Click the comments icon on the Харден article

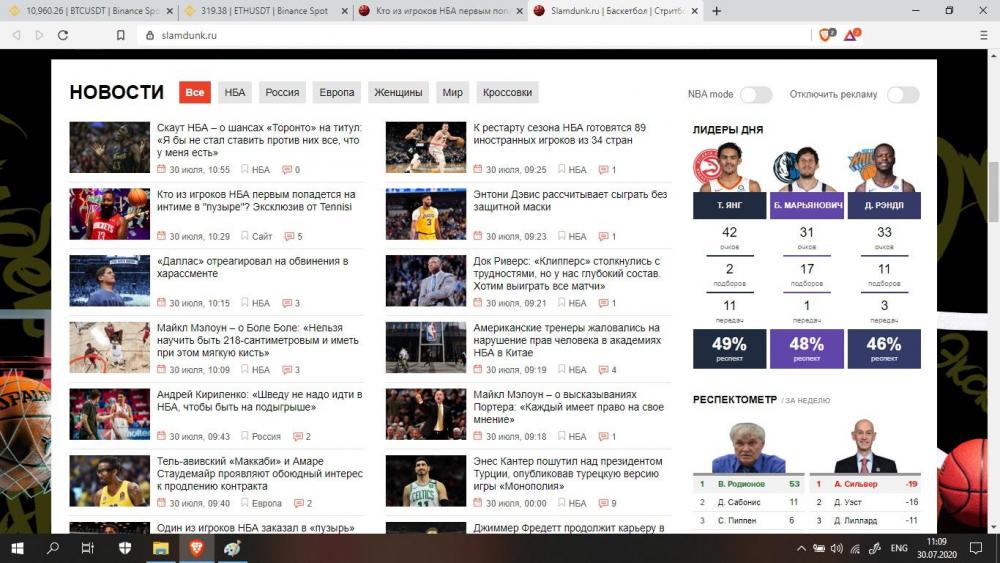[x=289, y=237]
